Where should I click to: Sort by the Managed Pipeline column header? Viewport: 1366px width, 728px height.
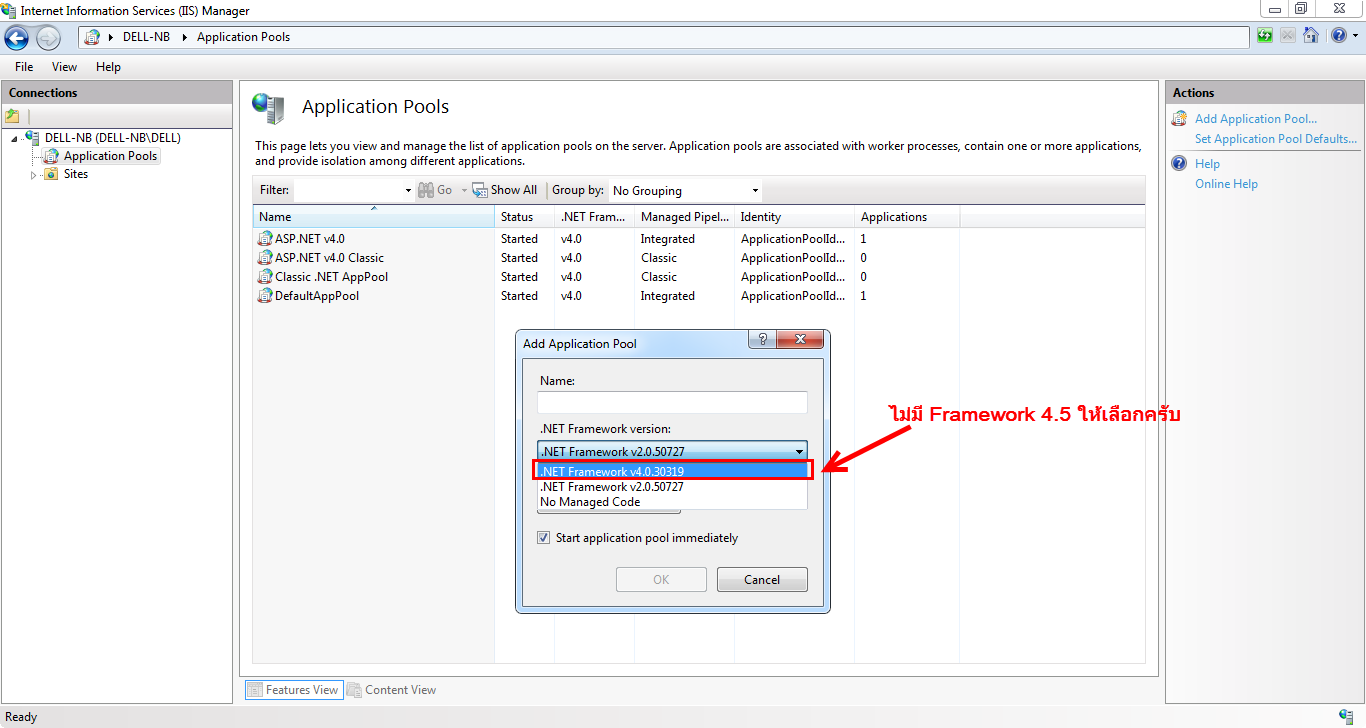click(x=685, y=217)
